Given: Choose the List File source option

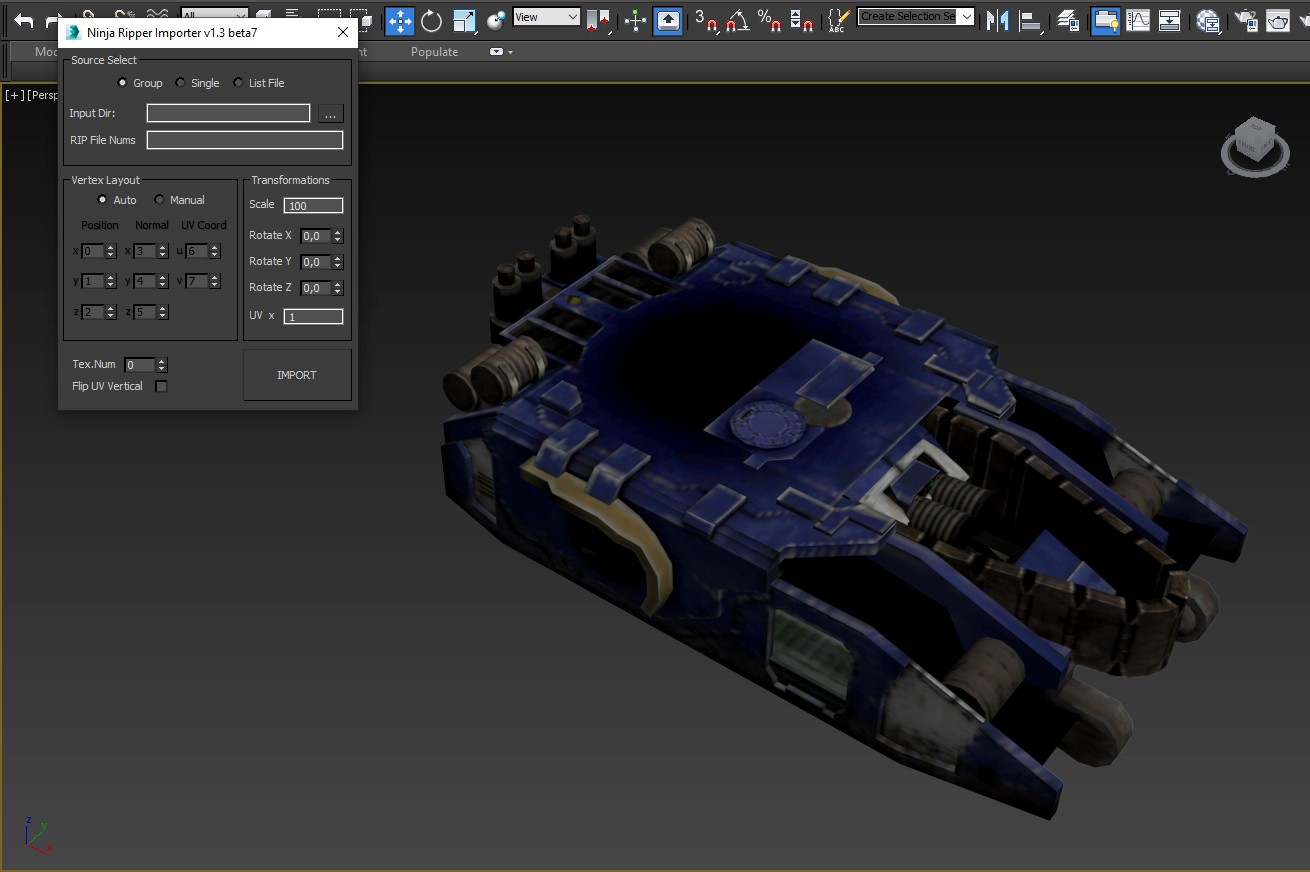Looking at the screenshot, I should point(239,83).
